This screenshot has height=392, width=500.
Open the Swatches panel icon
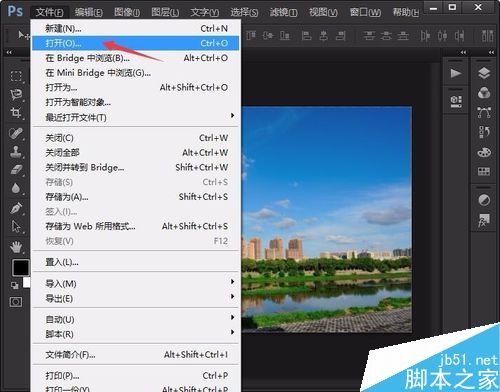tap(484, 171)
